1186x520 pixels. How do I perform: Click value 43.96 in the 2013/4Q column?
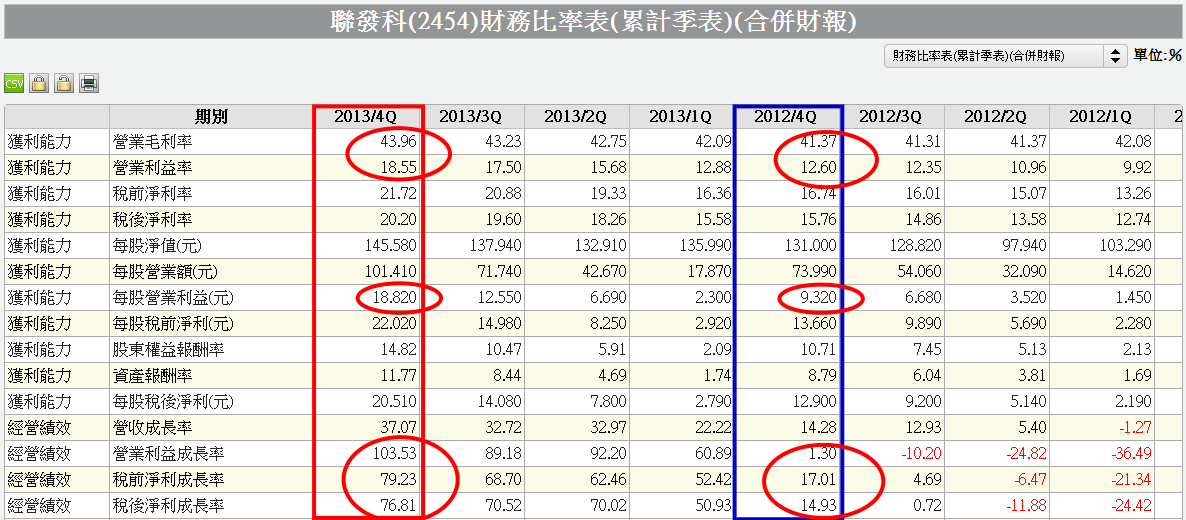pos(398,142)
